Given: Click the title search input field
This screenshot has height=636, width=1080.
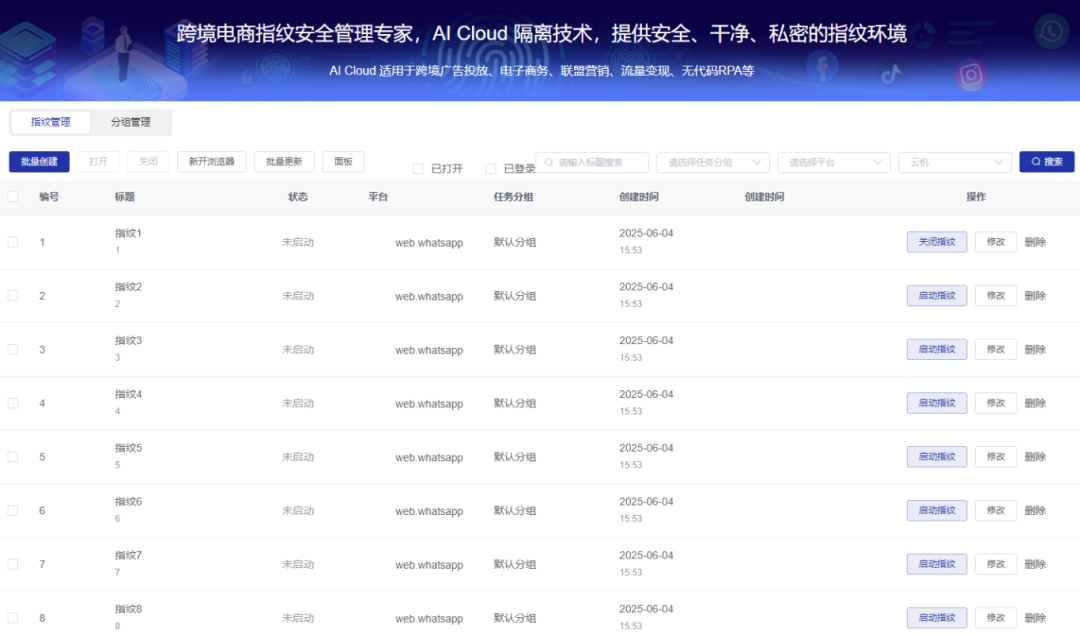Looking at the screenshot, I should [592, 163].
